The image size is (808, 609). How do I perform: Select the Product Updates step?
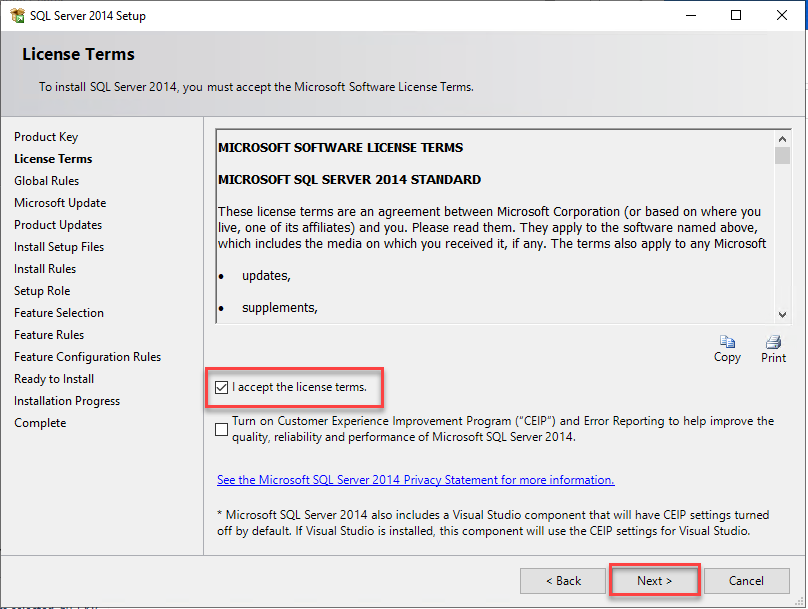[x=58, y=225]
